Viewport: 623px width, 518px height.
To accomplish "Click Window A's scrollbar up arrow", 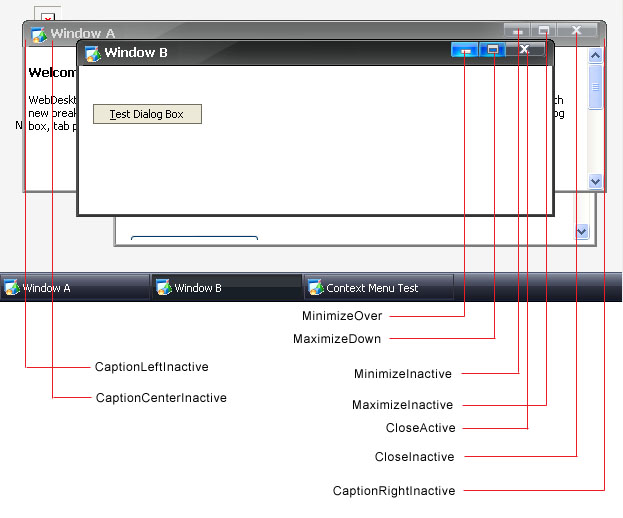I will pos(595,56).
